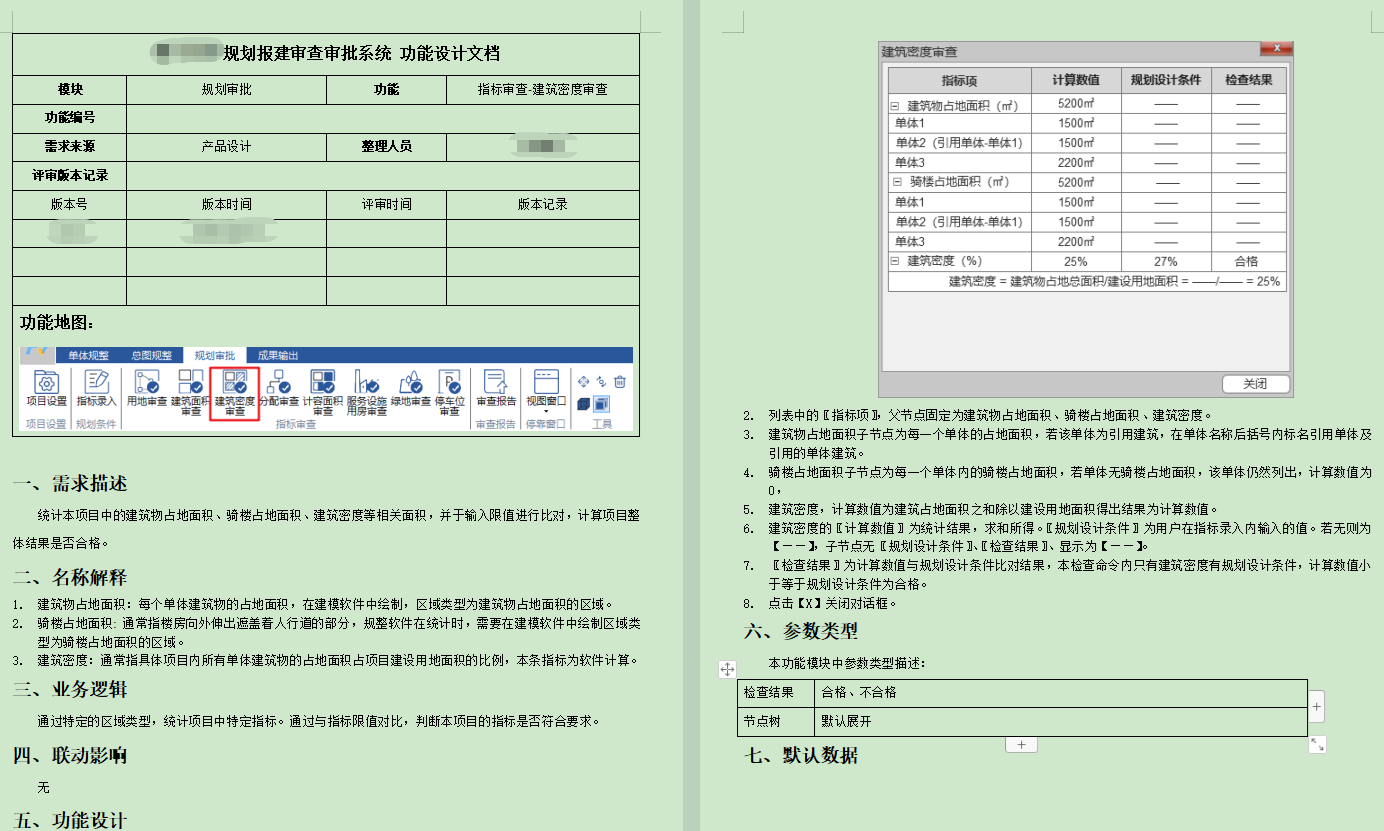
Task: Click the 停车位审查 icon
Action: [x=449, y=381]
